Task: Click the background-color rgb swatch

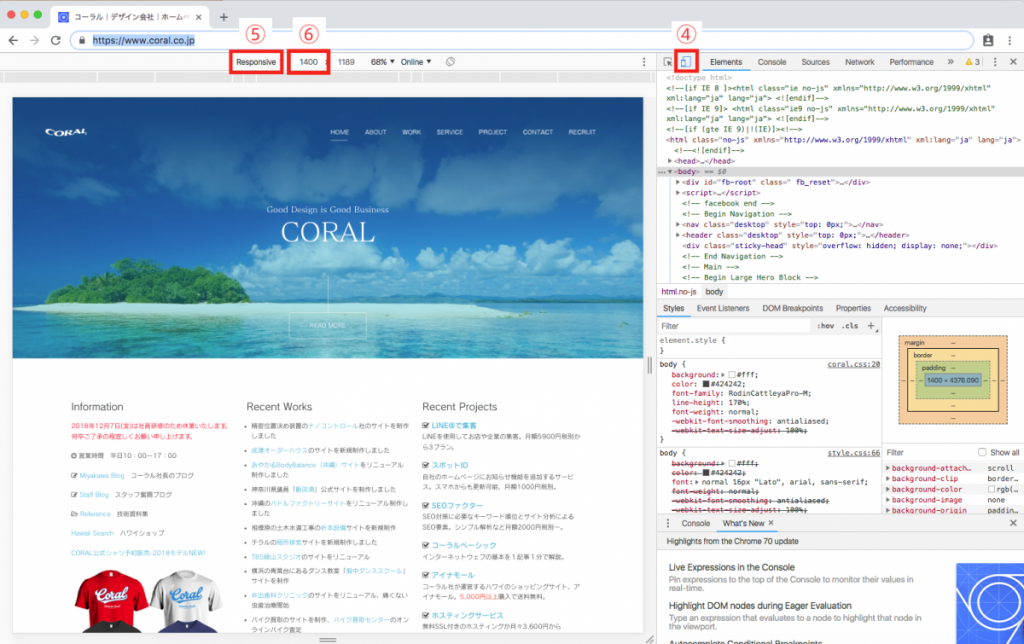Action: coord(991,489)
